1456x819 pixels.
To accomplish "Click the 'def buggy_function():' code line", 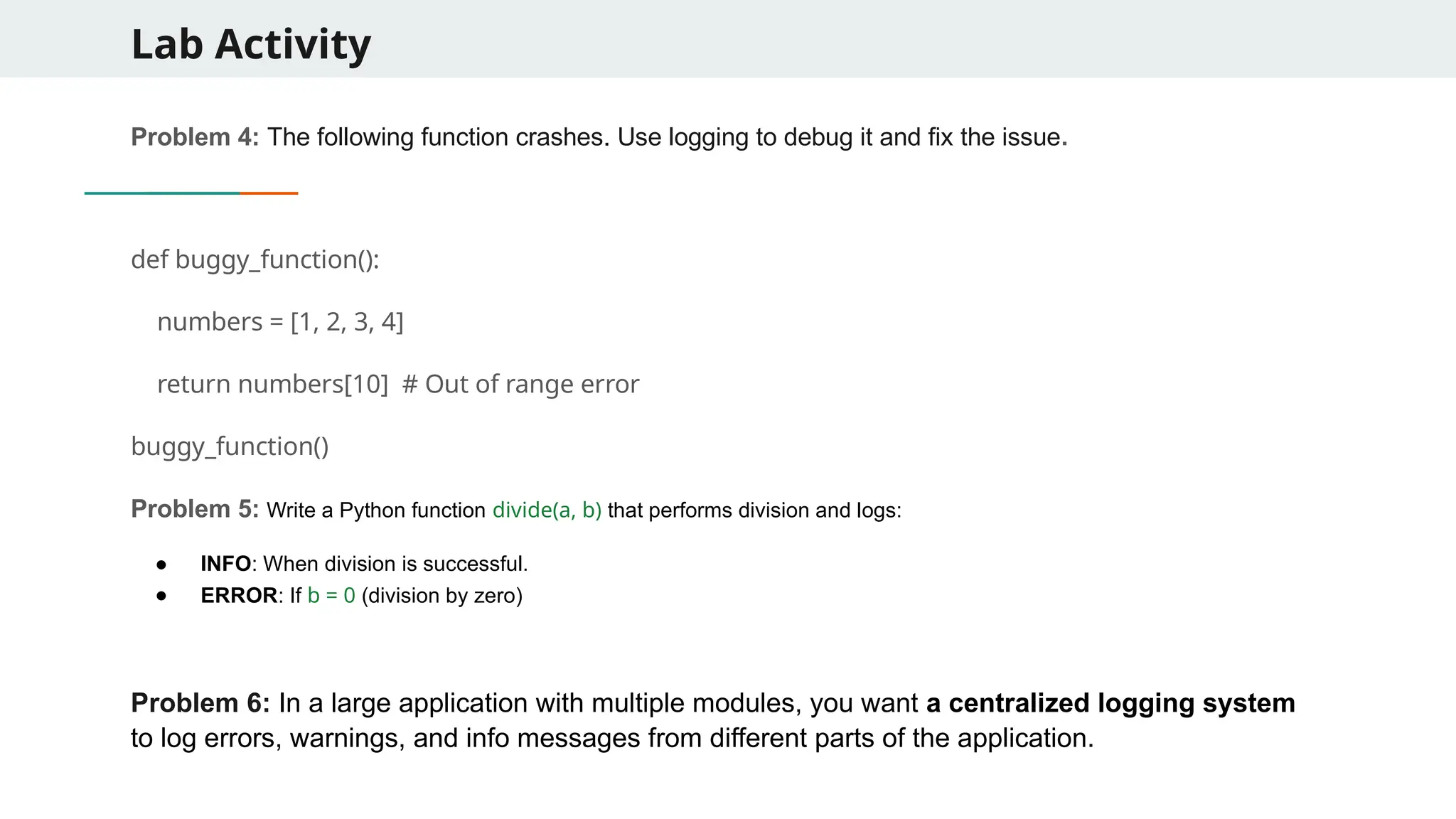I will coord(255,259).
